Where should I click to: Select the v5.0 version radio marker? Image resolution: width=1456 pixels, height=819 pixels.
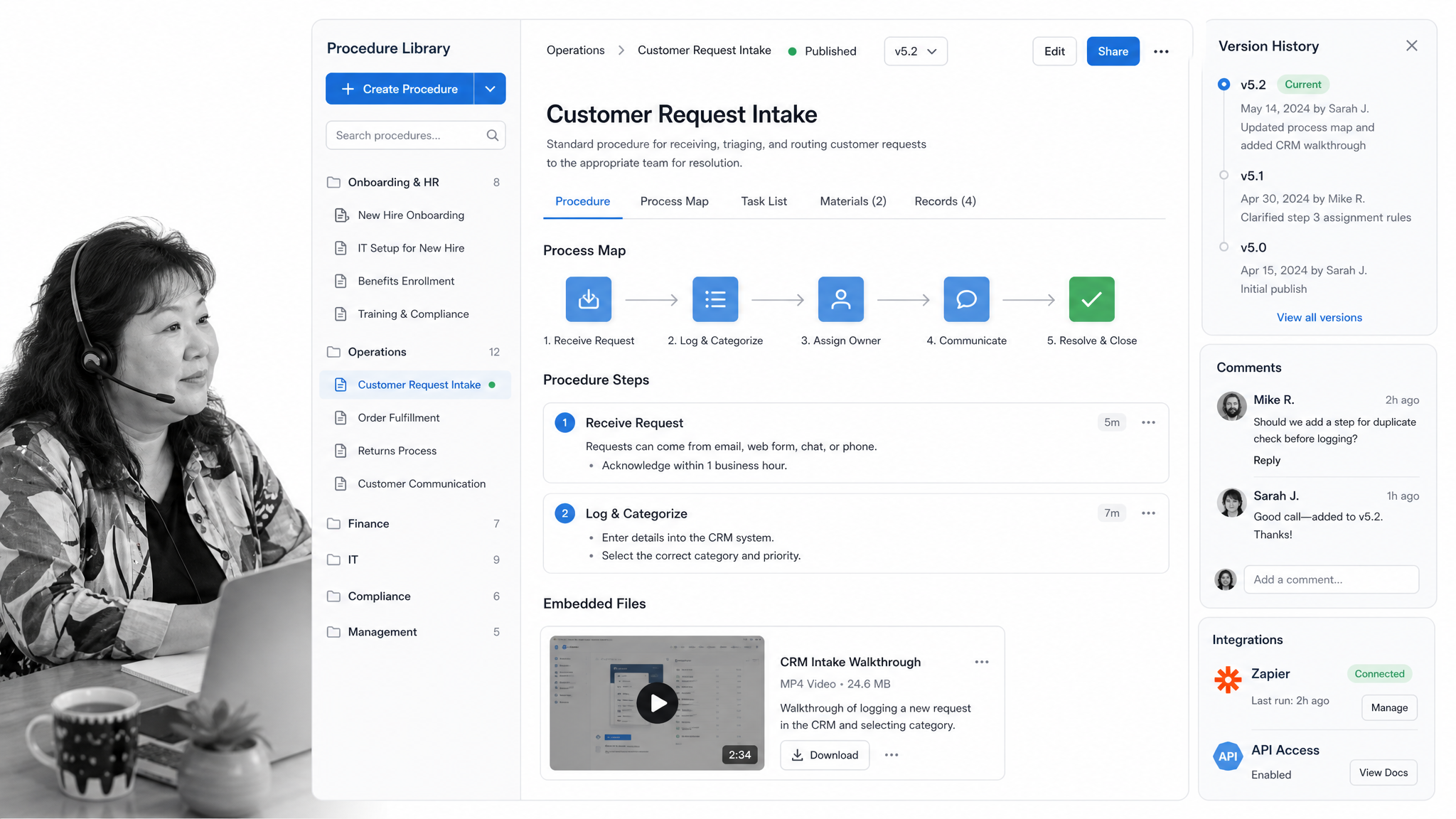[x=1224, y=247]
